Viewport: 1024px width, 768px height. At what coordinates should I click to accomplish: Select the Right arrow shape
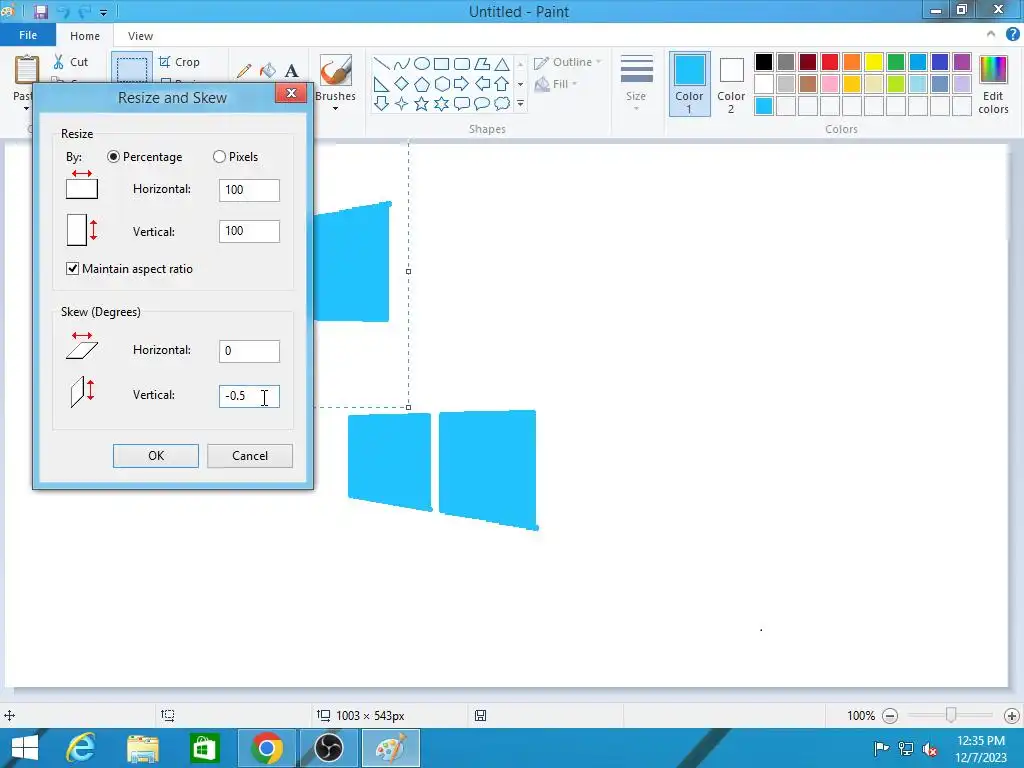[462, 84]
